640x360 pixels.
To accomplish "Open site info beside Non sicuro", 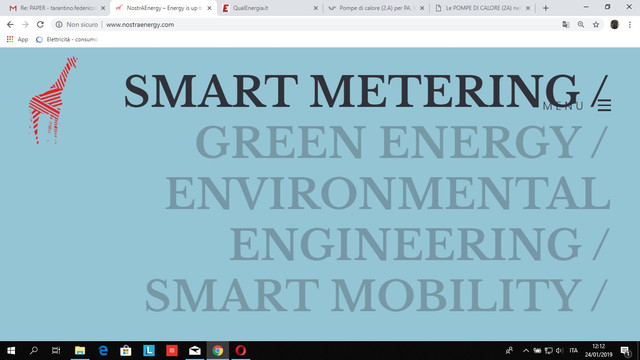I will (59, 24).
